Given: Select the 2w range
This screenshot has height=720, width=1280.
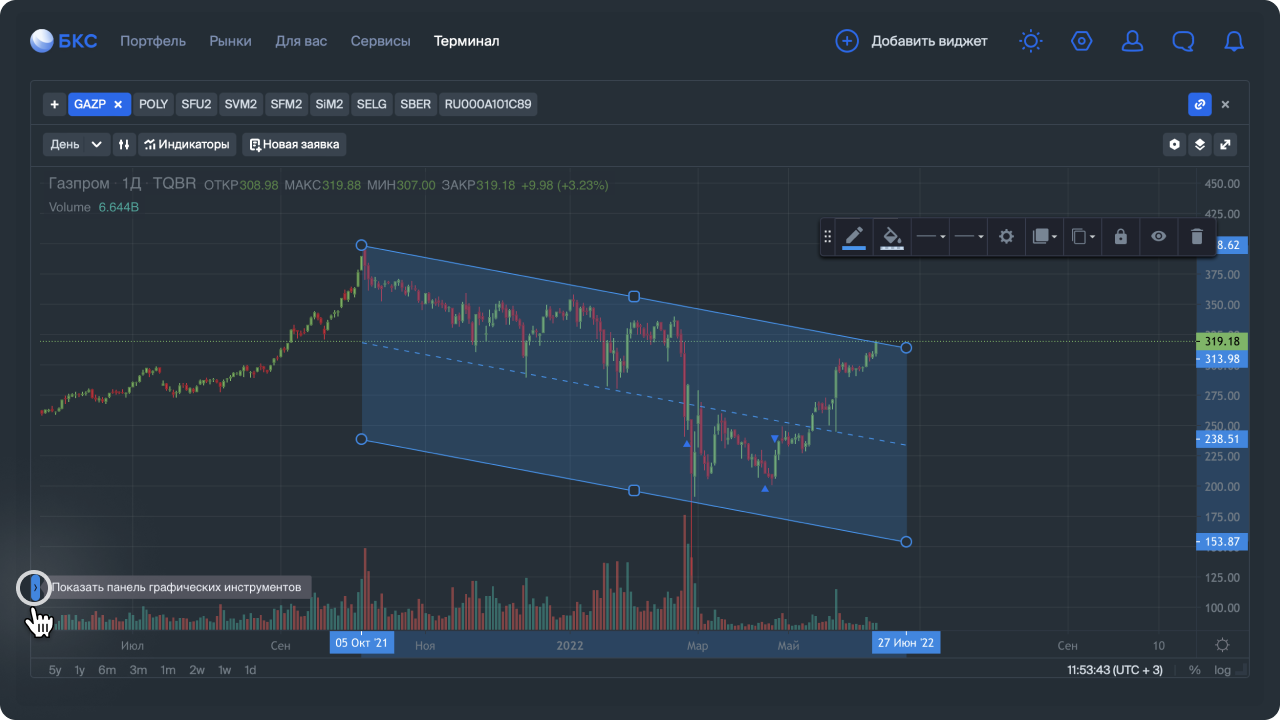Looking at the screenshot, I should (x=197, y=670).
